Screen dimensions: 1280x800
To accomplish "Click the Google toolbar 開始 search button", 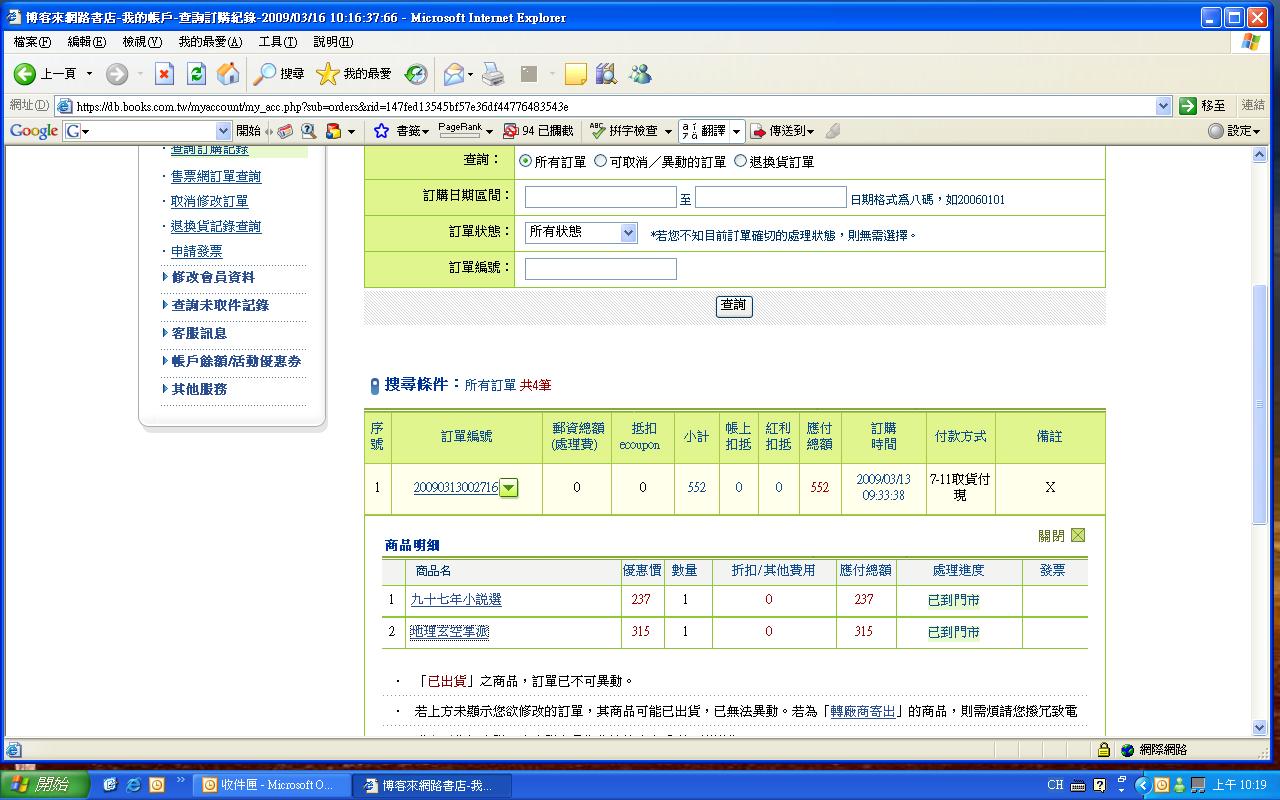I will click(x=248, y=131).
